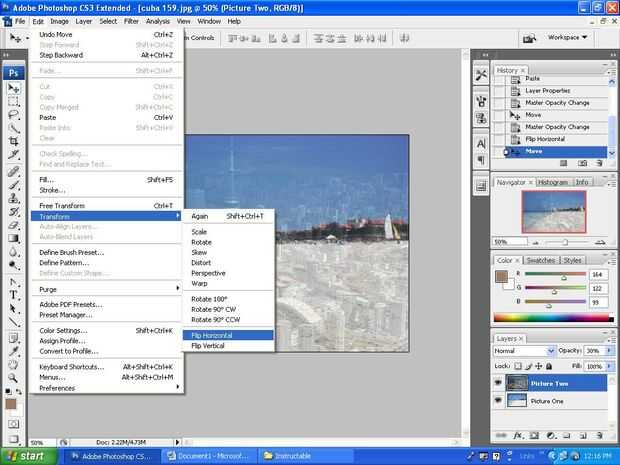Open the Character panel icon in dock

click(481, 144)
